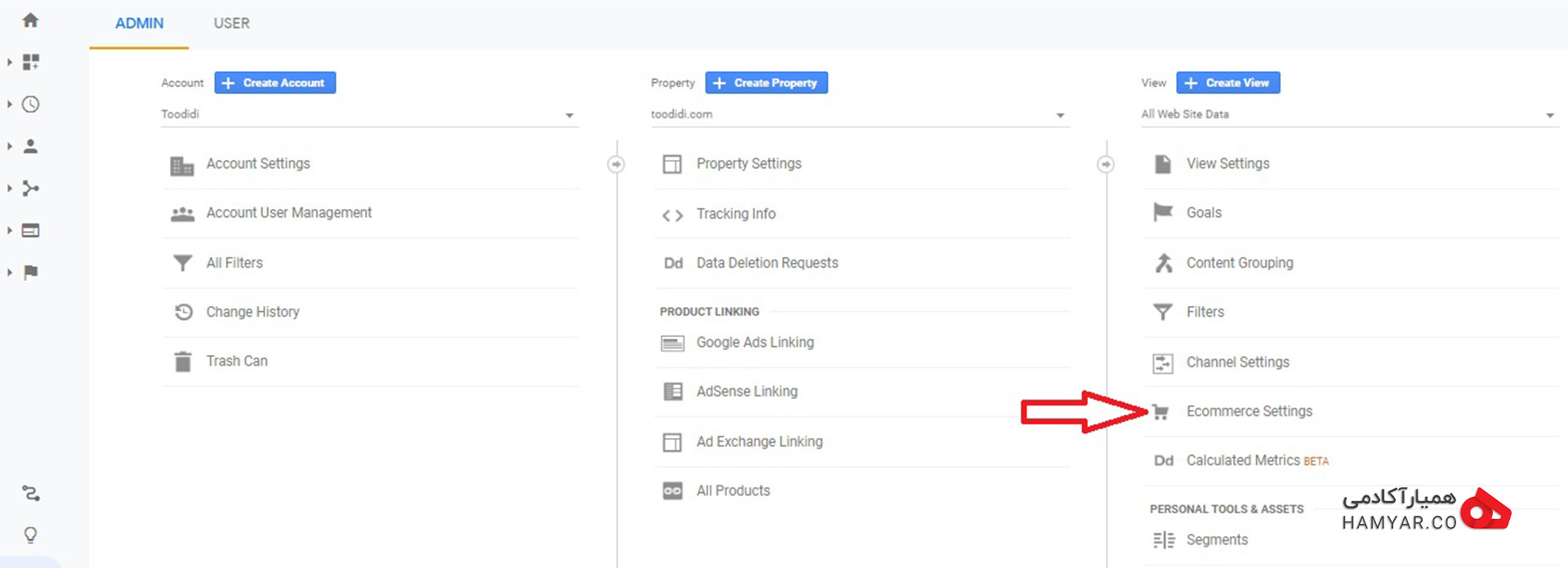Viewport: 1568px width, 568px height.
Task: Open the toodidi.com property dropdown
Action: [x=859, y=114]
